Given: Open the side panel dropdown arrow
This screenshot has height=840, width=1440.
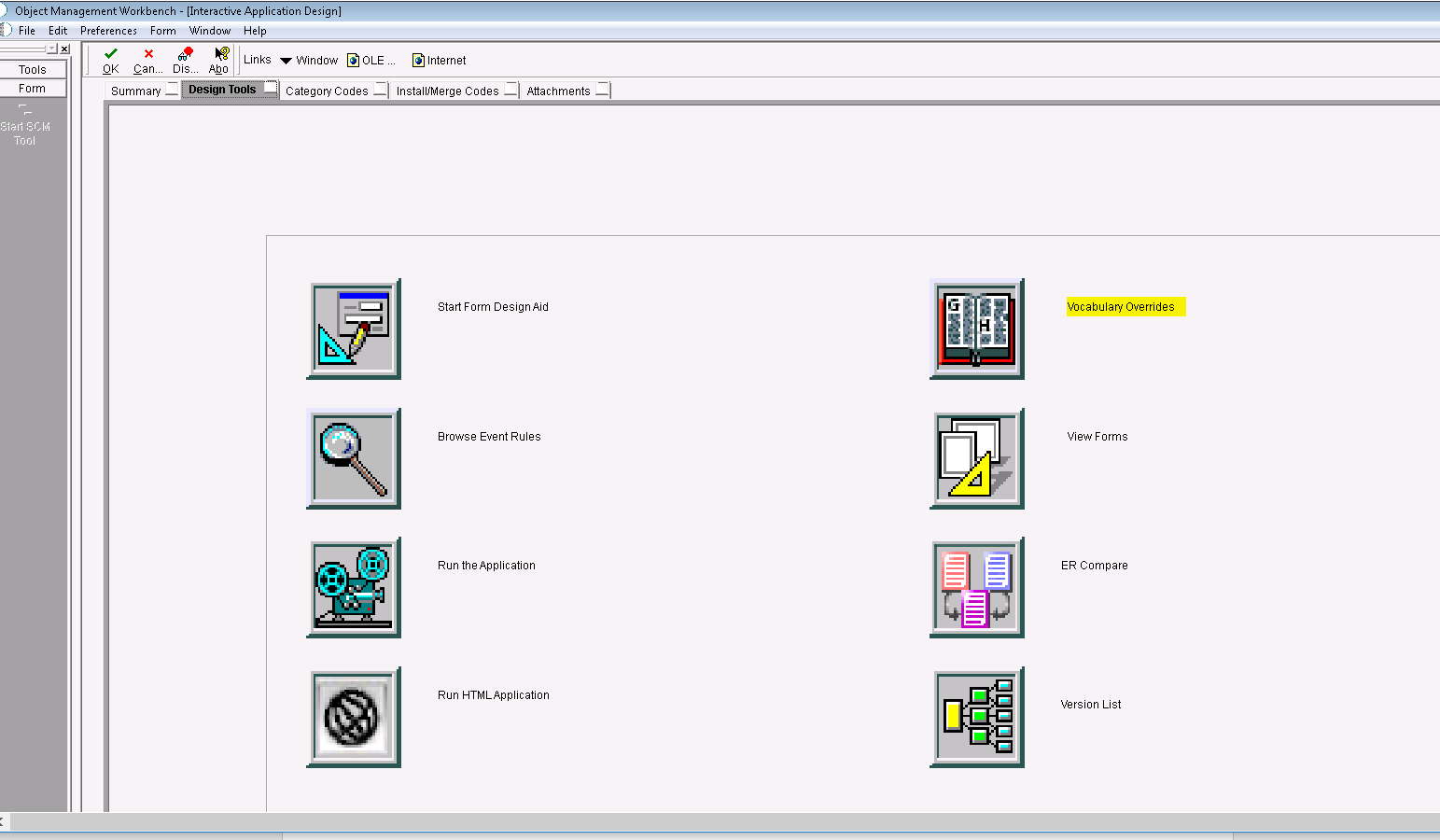Looking at the screenshot, I should (x=51, y=49).
